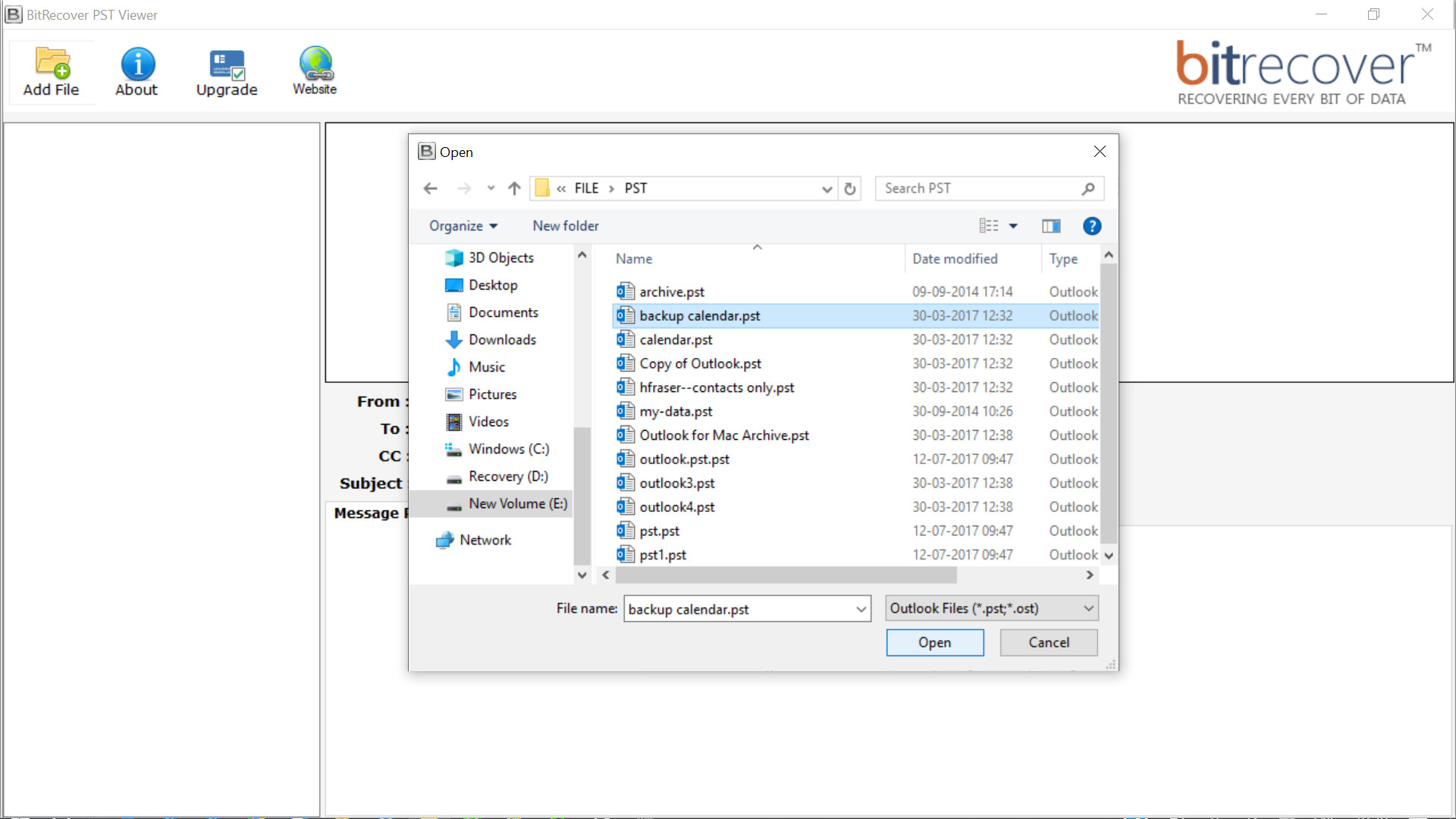Close the Open dialog
1456x819 pixels.
tap(1100, 152)
